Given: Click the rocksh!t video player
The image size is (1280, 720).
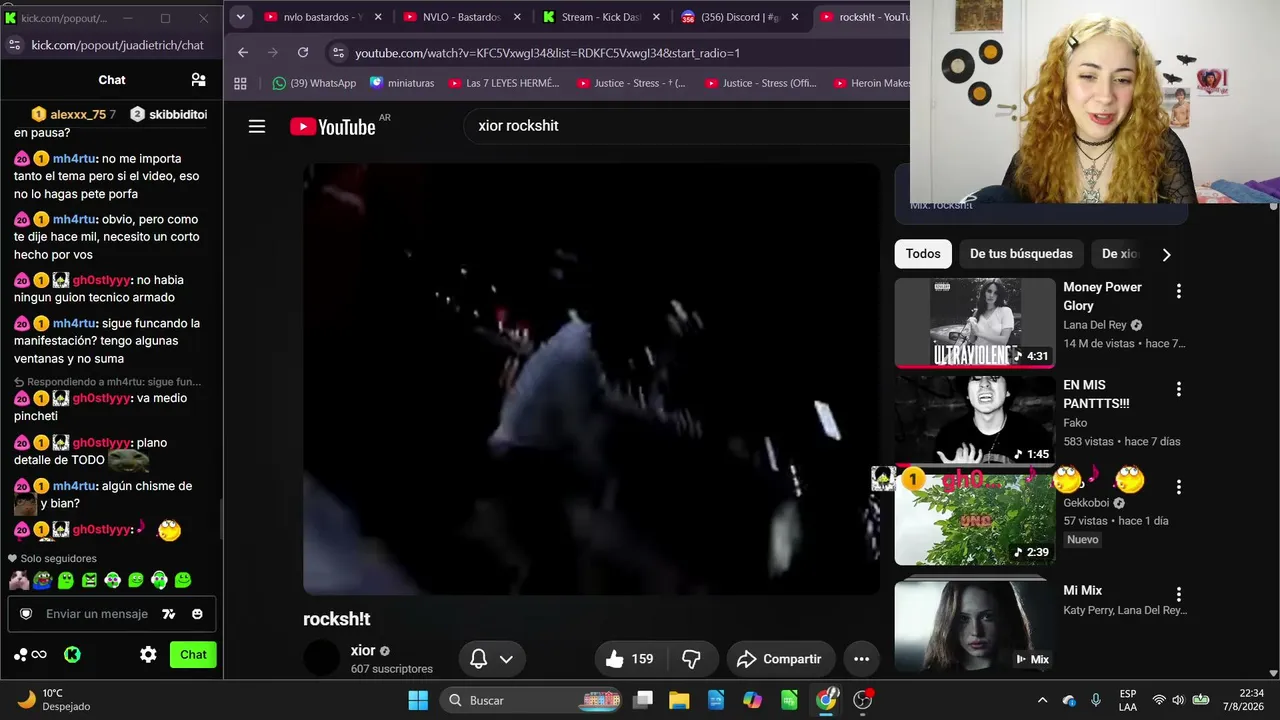Looking at the screenshot, I should click(591, 379).
